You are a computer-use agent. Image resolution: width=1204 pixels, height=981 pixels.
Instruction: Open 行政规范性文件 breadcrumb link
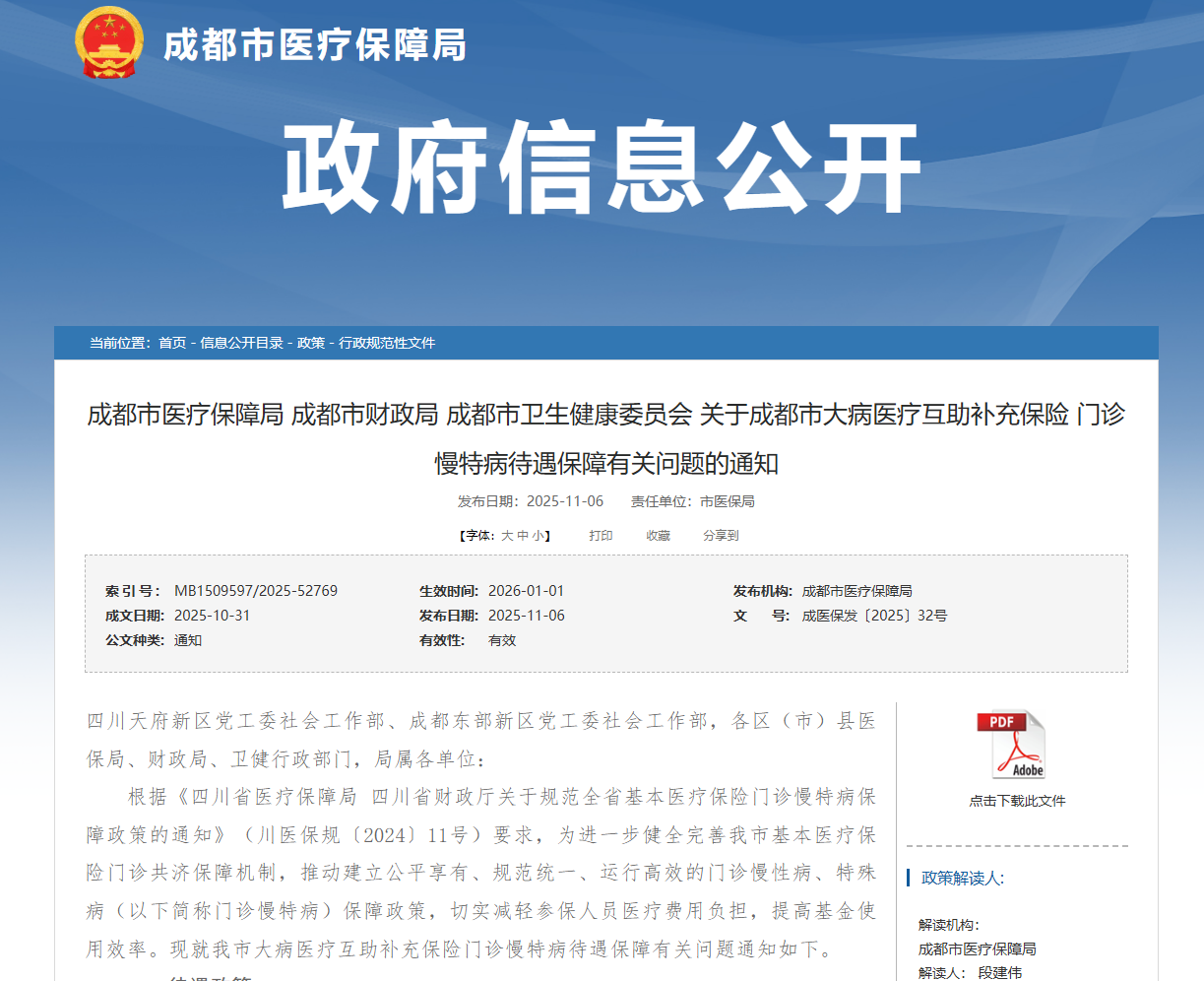tap(387, 343)
